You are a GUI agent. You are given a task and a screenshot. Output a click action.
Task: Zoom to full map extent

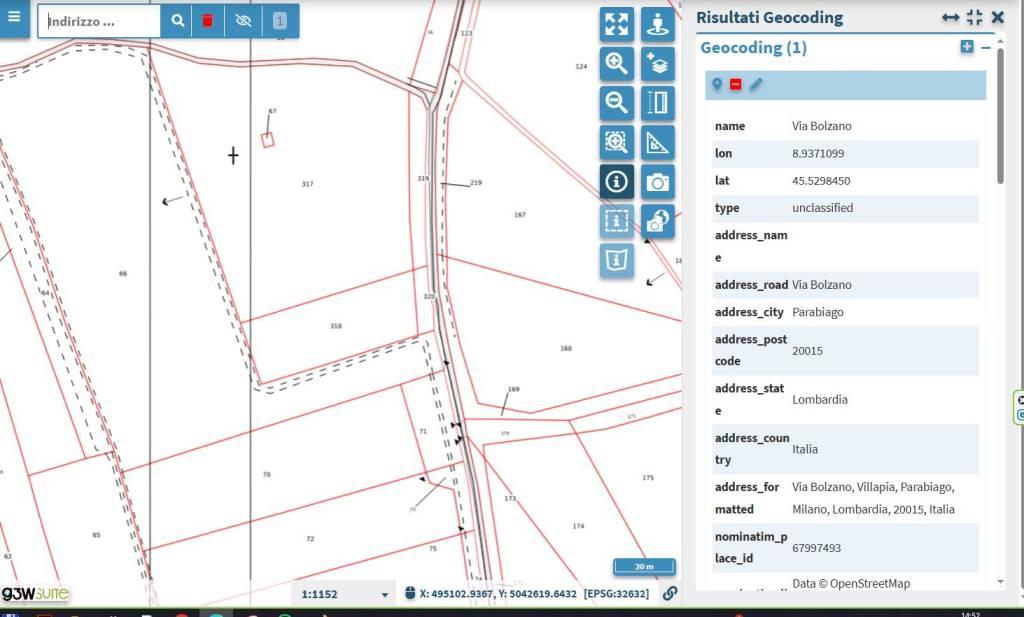(617, 24)
